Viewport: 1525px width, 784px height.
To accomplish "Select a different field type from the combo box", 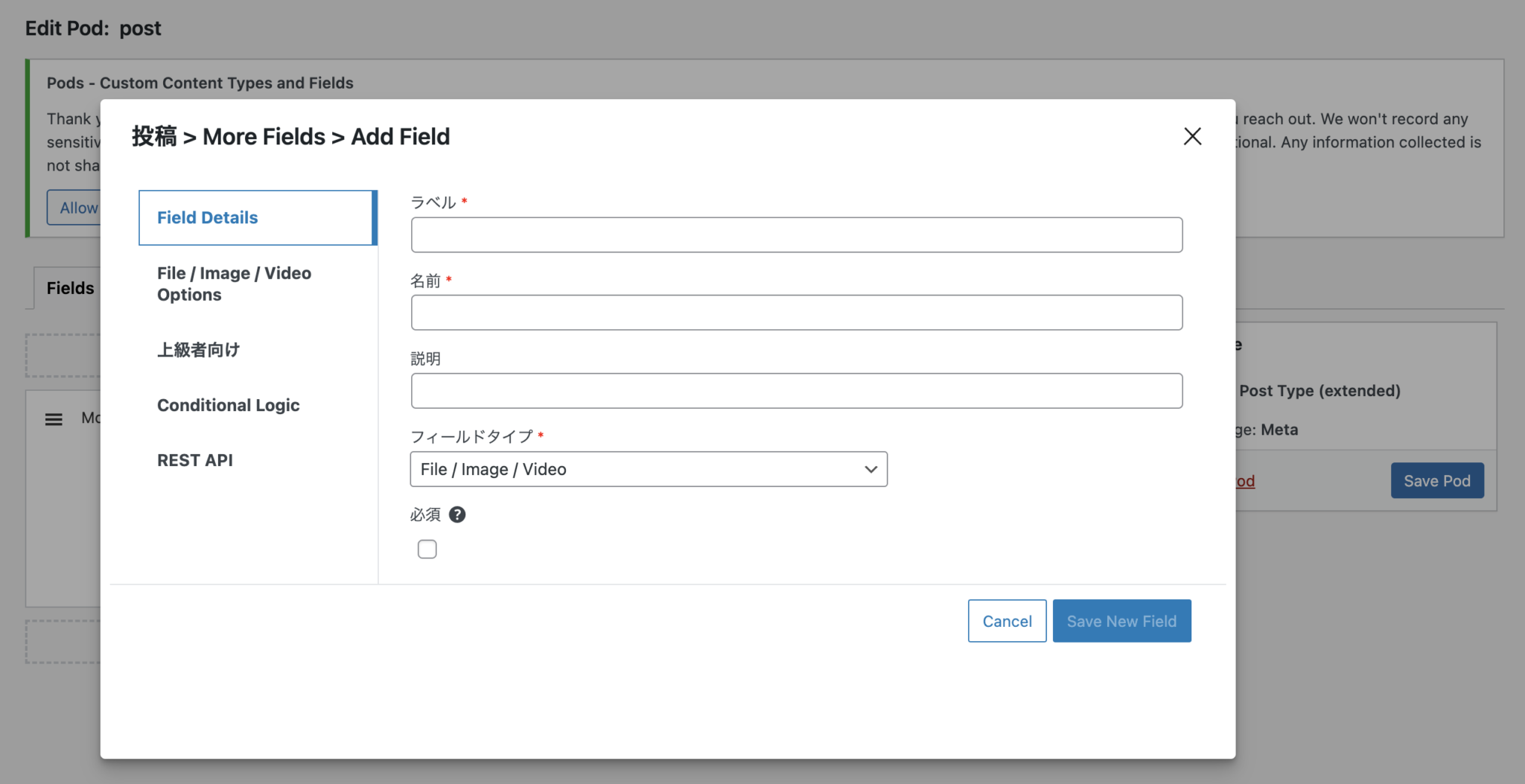I will pos(647,469).
